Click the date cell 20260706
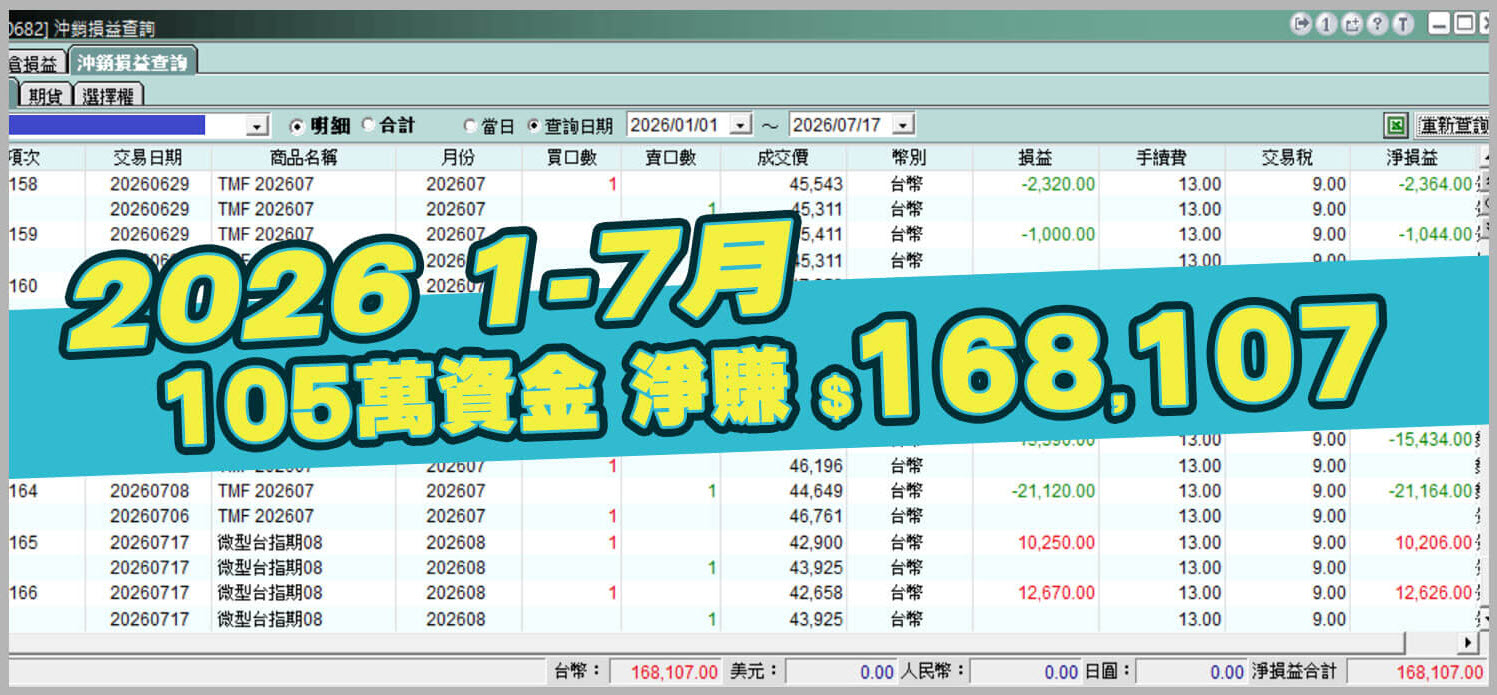 tap(149, 516)
